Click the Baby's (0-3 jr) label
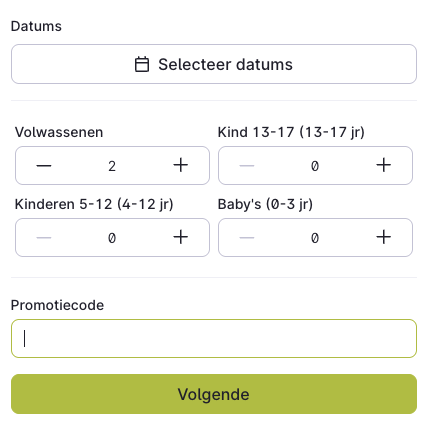 tap(265, 204)
